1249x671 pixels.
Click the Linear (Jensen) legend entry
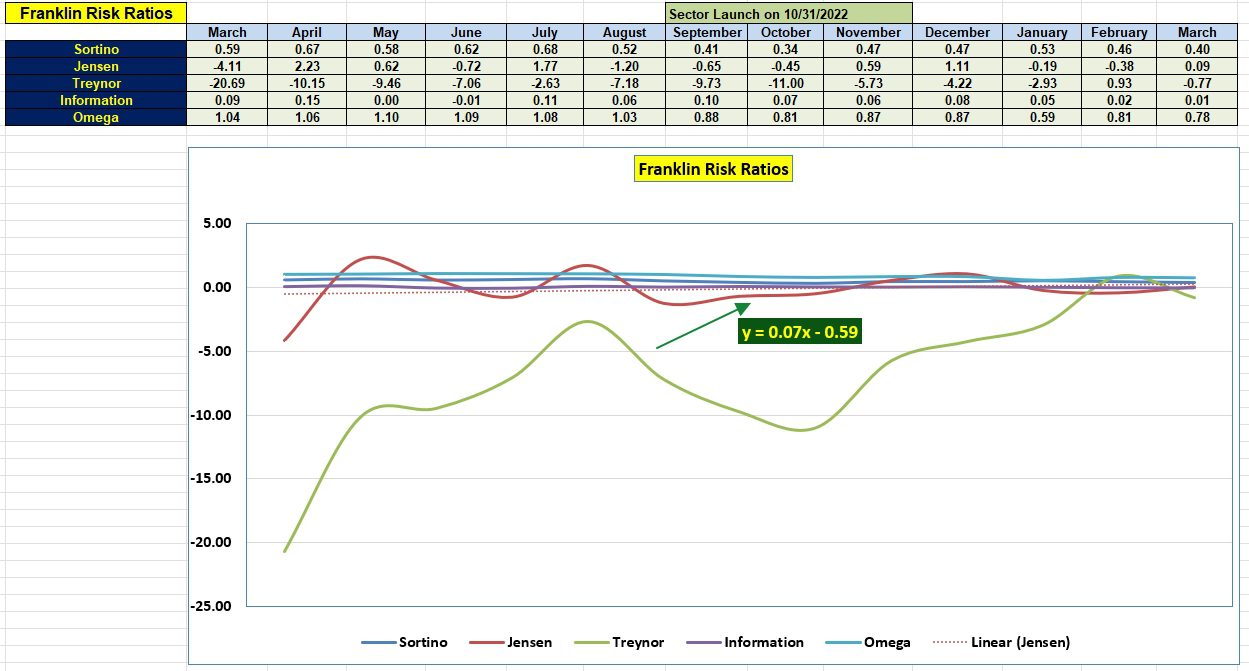999,642
